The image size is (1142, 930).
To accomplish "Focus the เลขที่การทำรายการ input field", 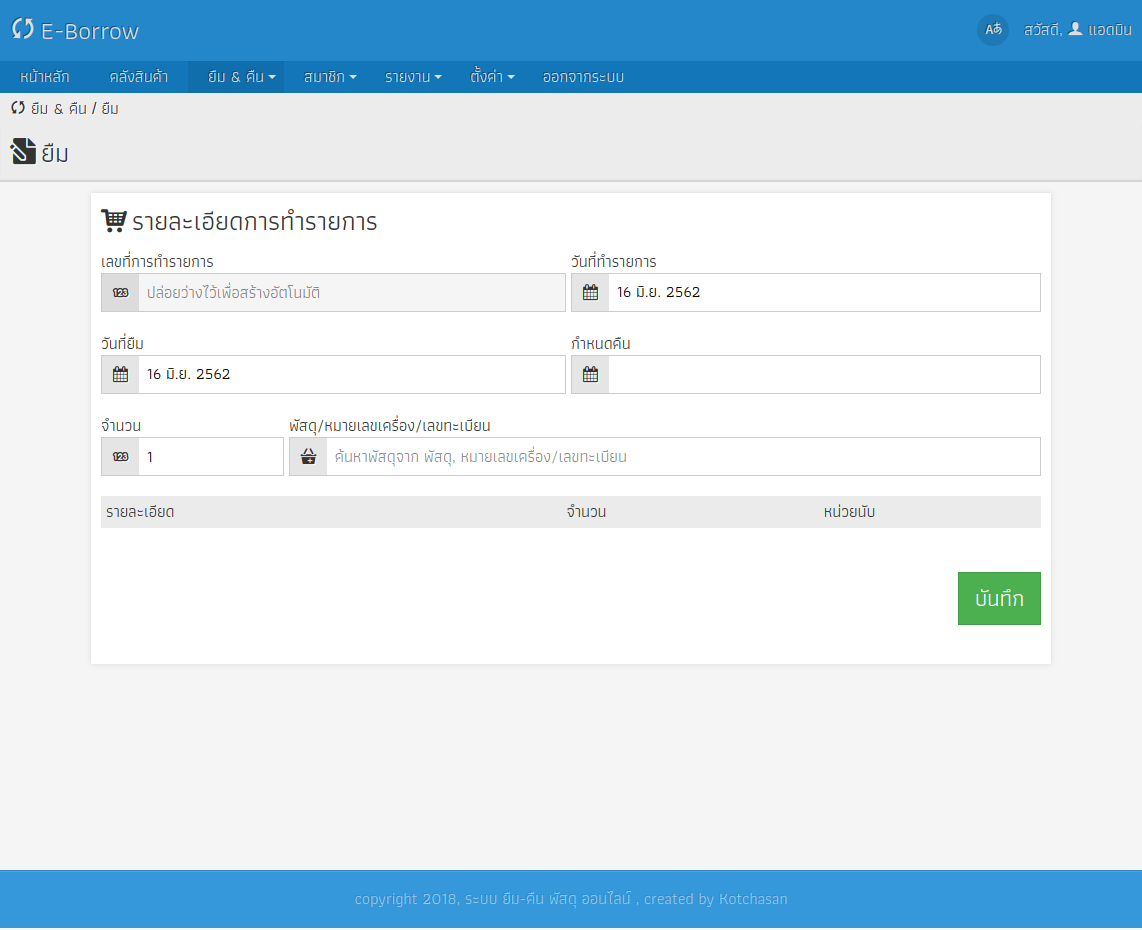I will [352, 293].
